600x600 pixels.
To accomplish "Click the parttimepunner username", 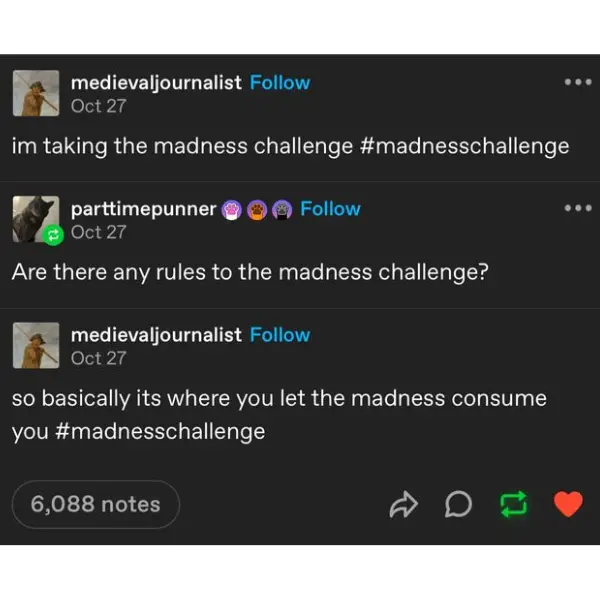I will pyautogui.click(x=144, y=209).
